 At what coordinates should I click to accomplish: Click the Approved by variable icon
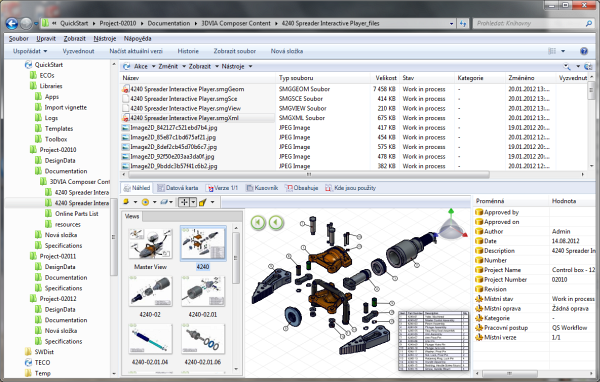(x=479, y=212)
